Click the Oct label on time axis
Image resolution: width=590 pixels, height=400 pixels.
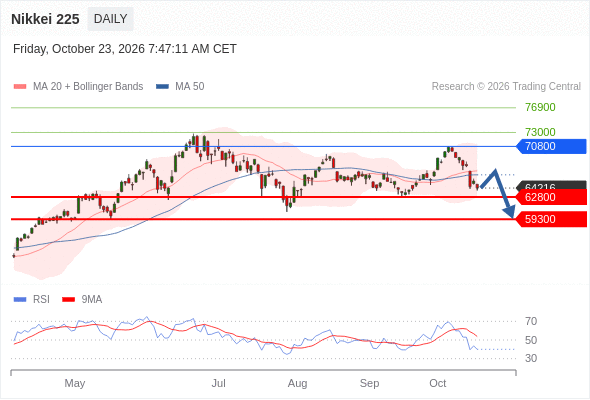point(438,383)
